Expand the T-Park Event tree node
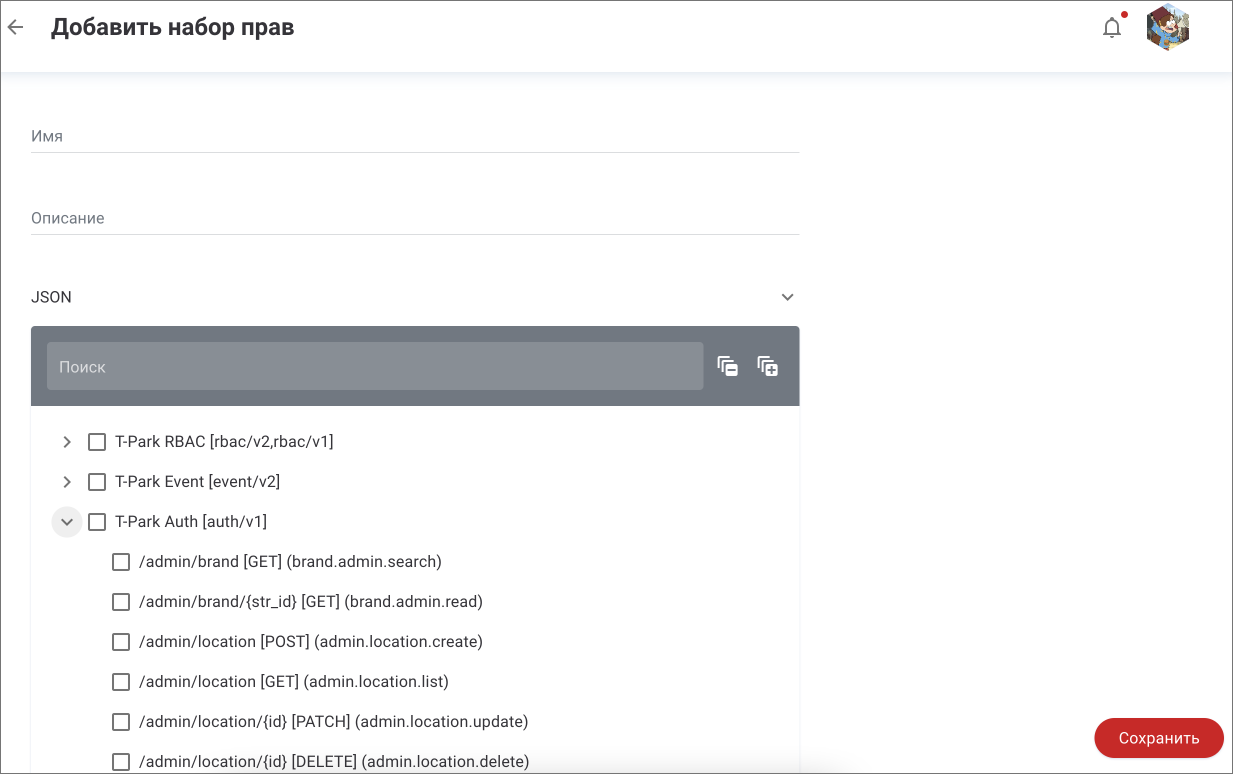The width and height of the screenshot is (1233, 774). click(x=67, y=482)
